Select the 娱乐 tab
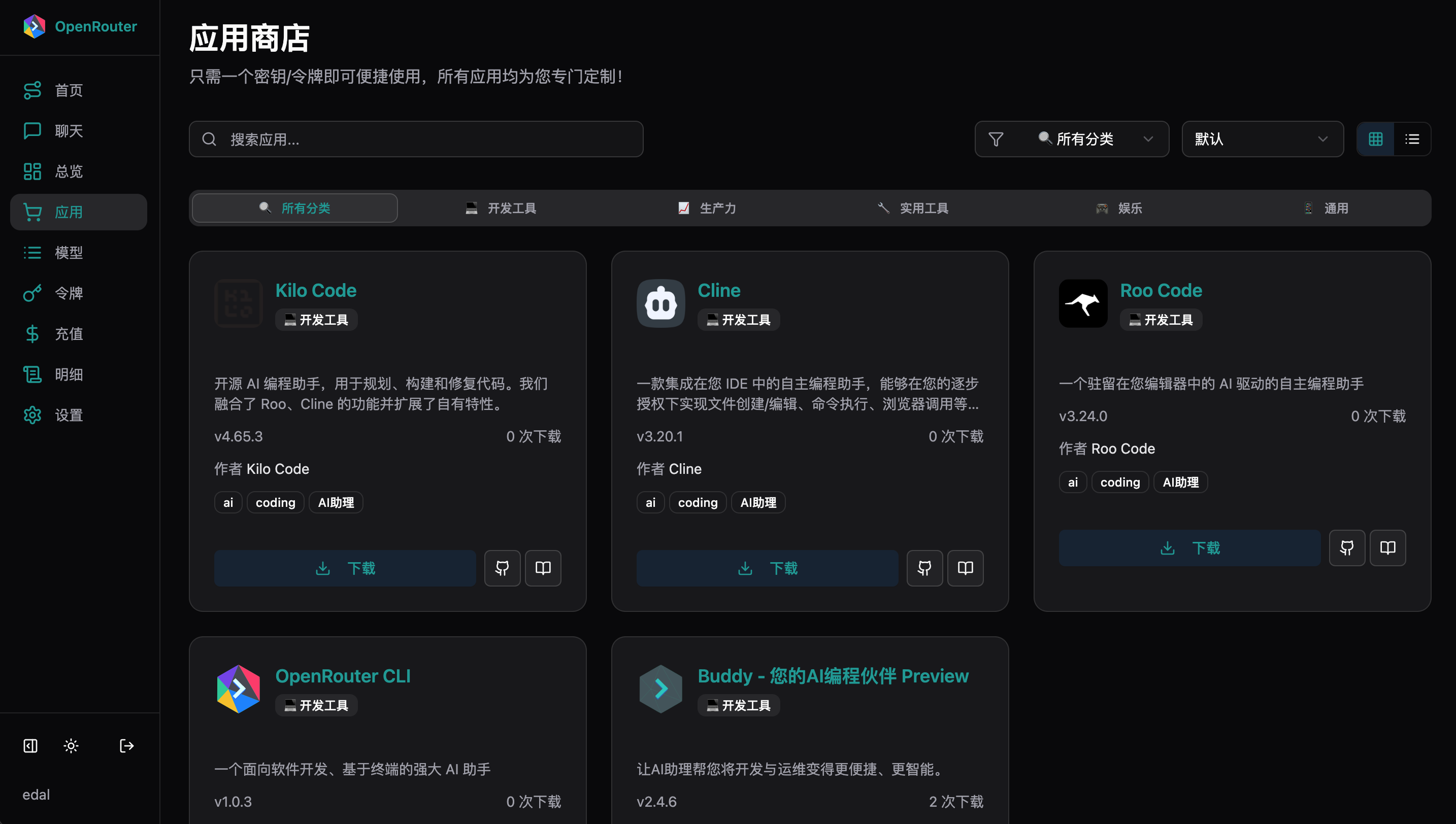This screenshot has width=1456, height=824. (1119, 208)
